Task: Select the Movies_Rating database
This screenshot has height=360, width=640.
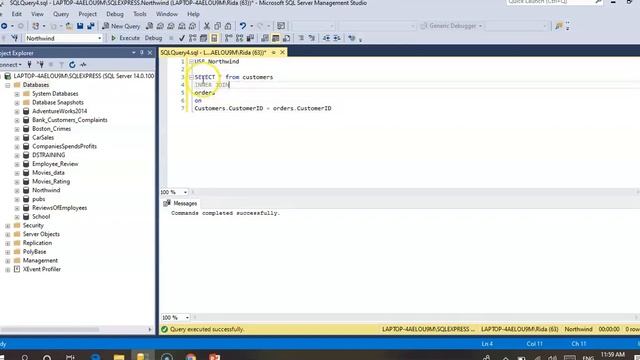Action: pos(51,181)
